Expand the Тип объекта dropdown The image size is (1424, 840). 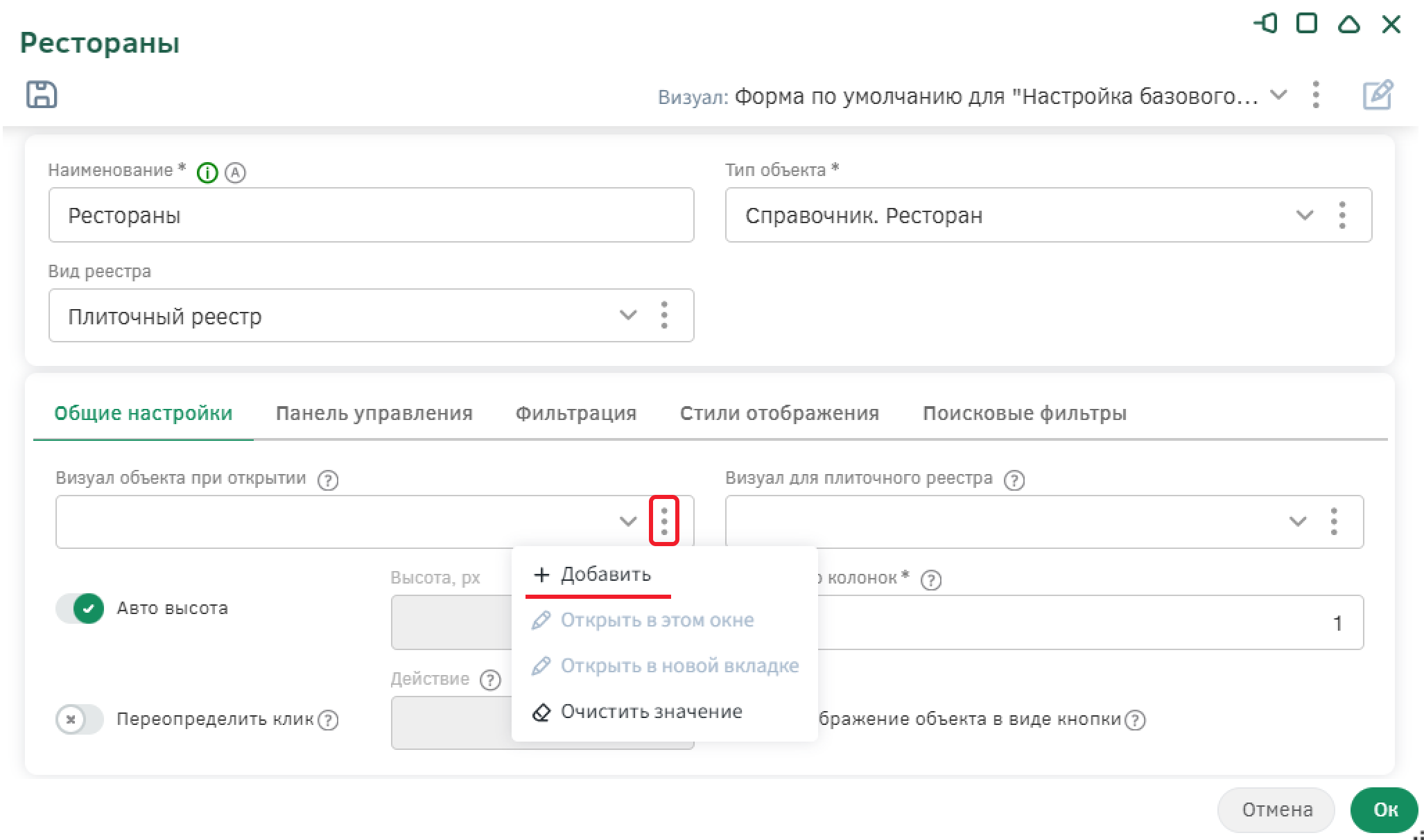1304,216
